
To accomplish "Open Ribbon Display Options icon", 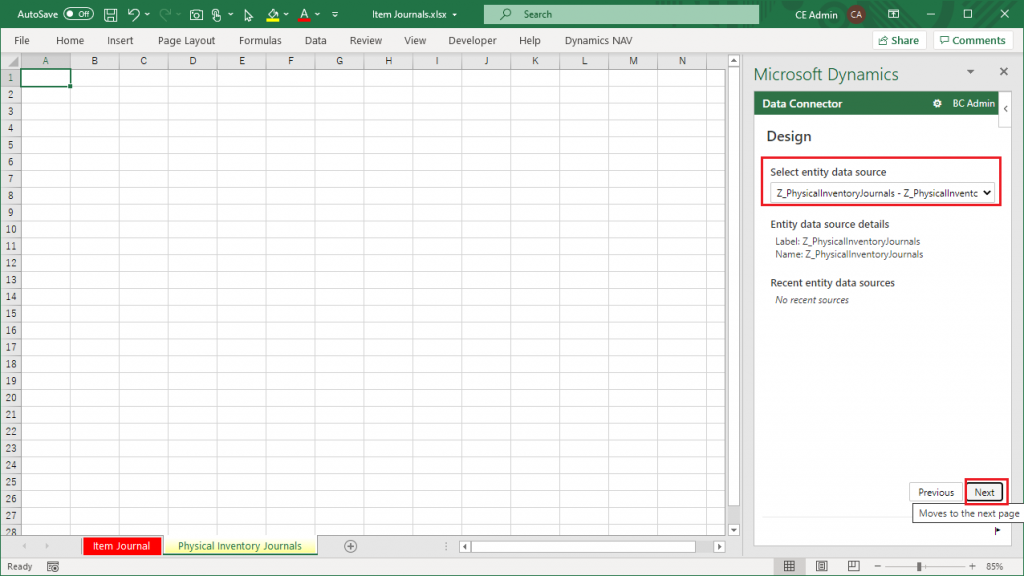I will tap(893, 14).
